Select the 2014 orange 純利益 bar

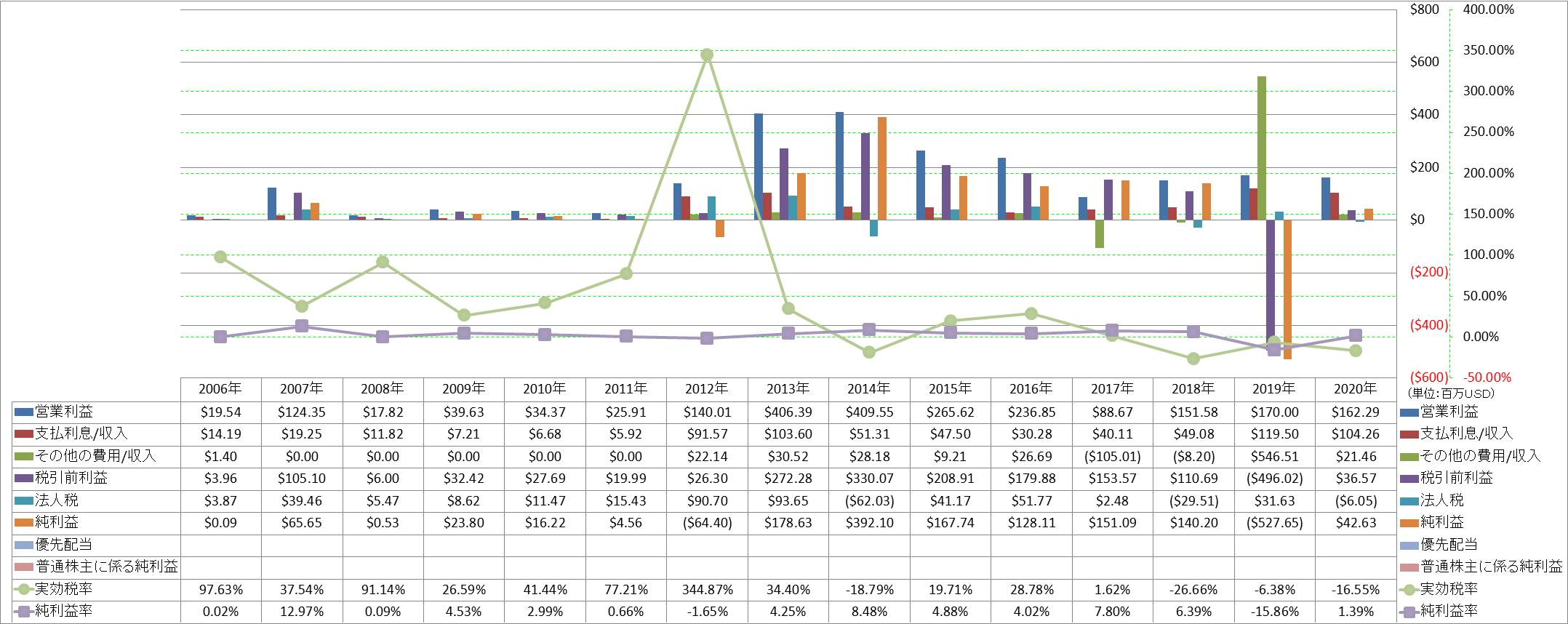pos(882,168)
